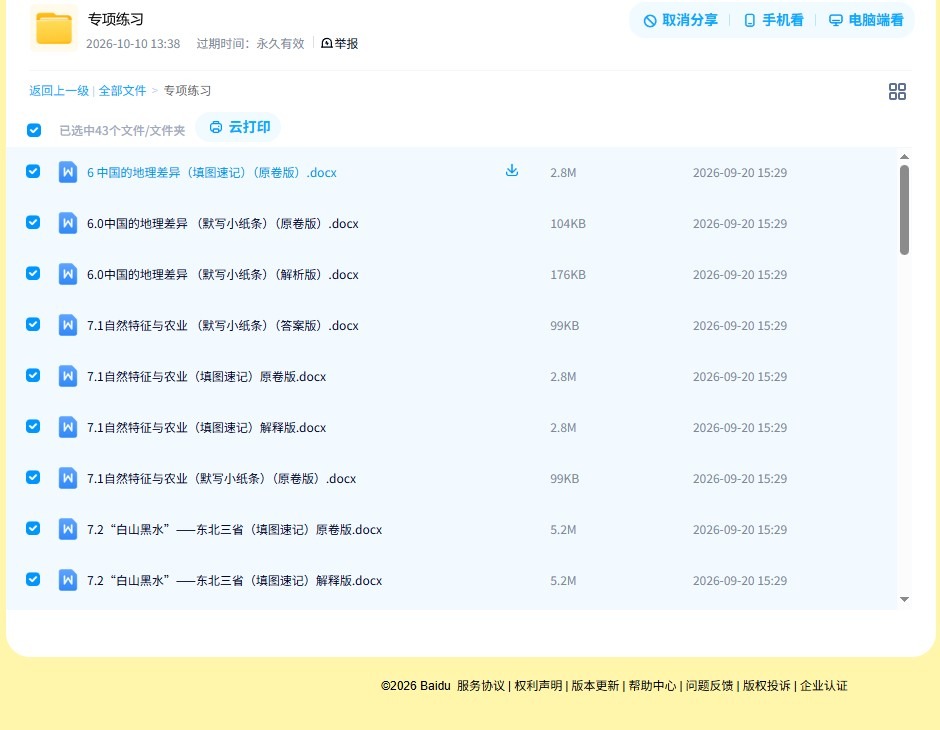The width and height of the screenshot is (940, 730).
Task: Click Word icon of 7.1 默写小纸条 原卷版
Action: point(68,478)
